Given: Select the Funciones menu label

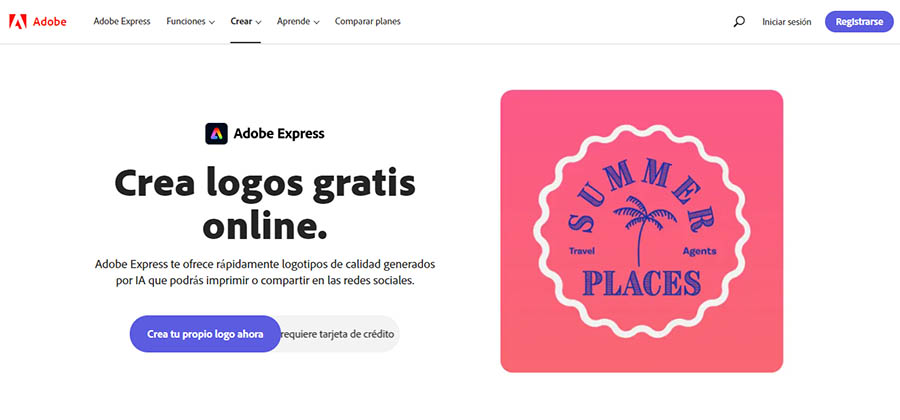Looking at the screenshot, I should (186, 21).
